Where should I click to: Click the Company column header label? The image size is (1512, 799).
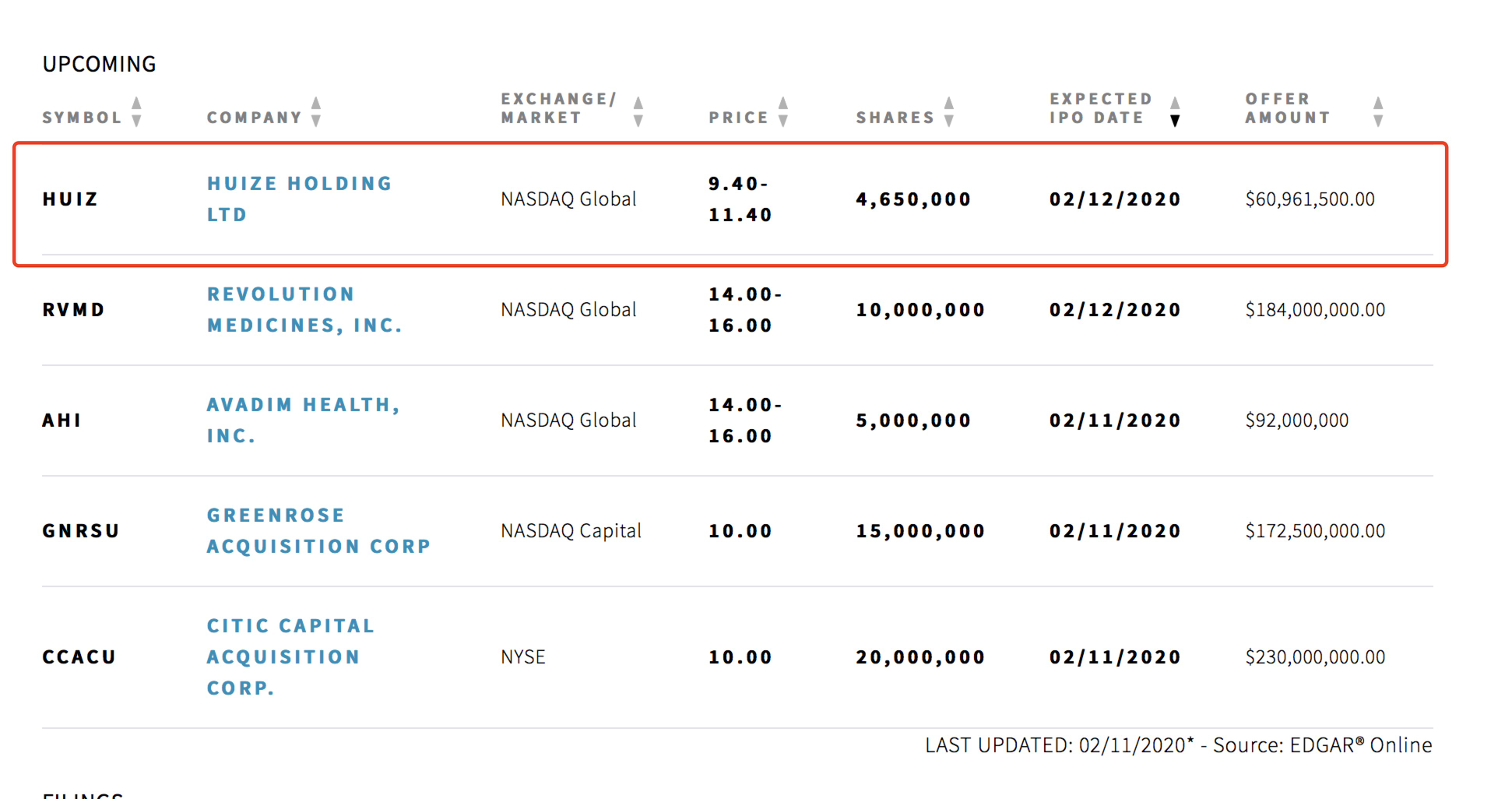[254, 118]
